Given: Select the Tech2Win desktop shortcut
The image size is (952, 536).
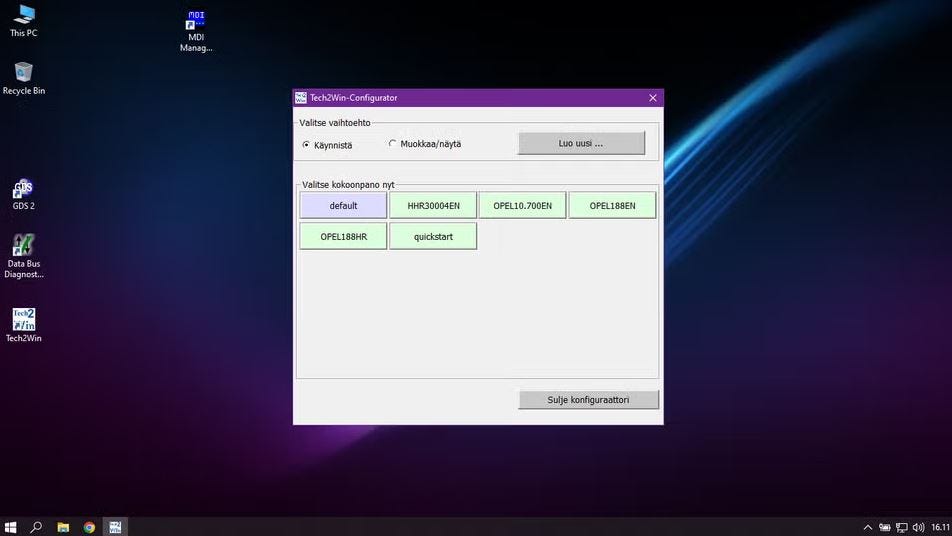Looking at the screenshot, I should [24, 325].
